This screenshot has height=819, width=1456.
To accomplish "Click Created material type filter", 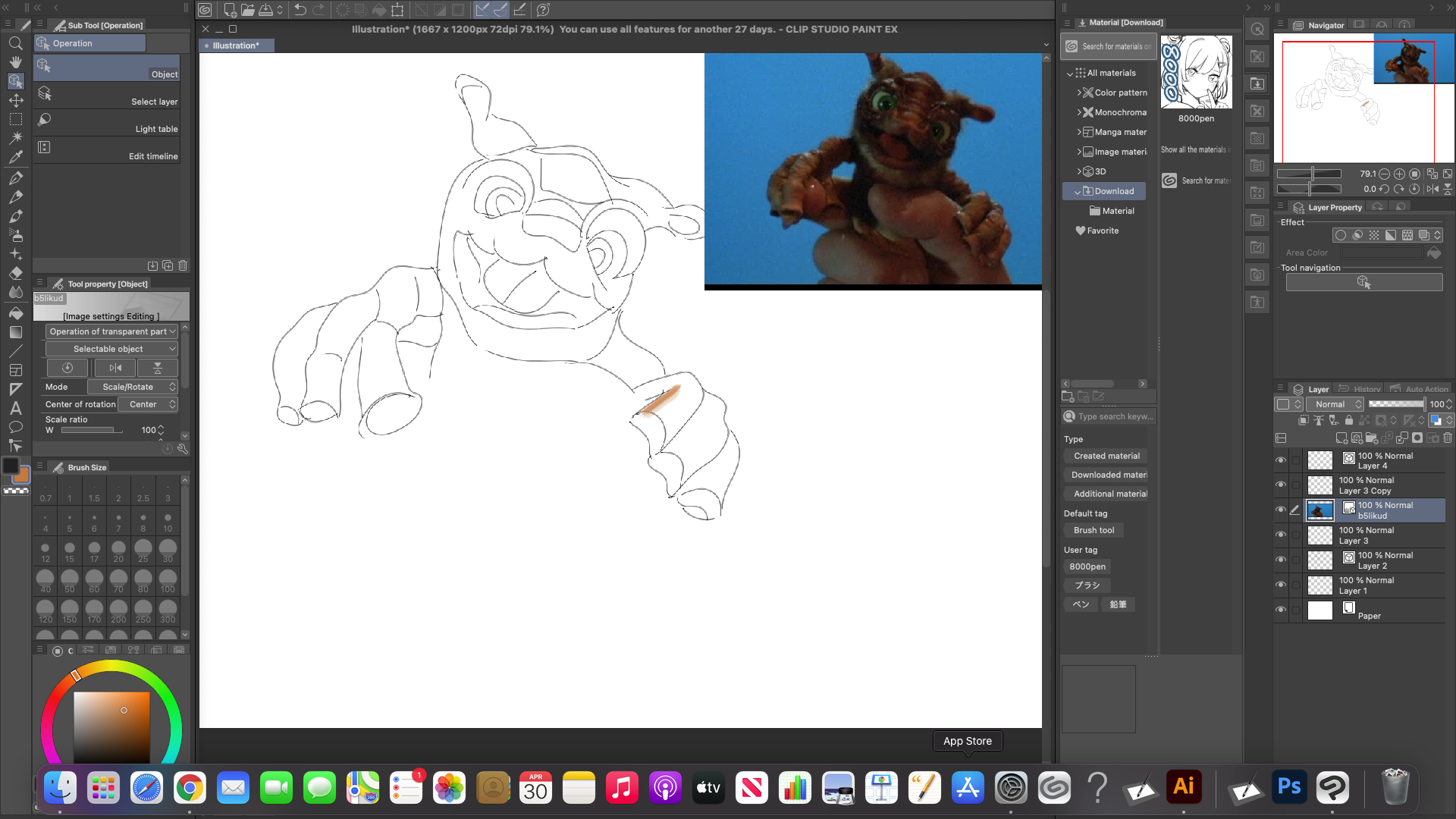I will tap(1106, 456).
